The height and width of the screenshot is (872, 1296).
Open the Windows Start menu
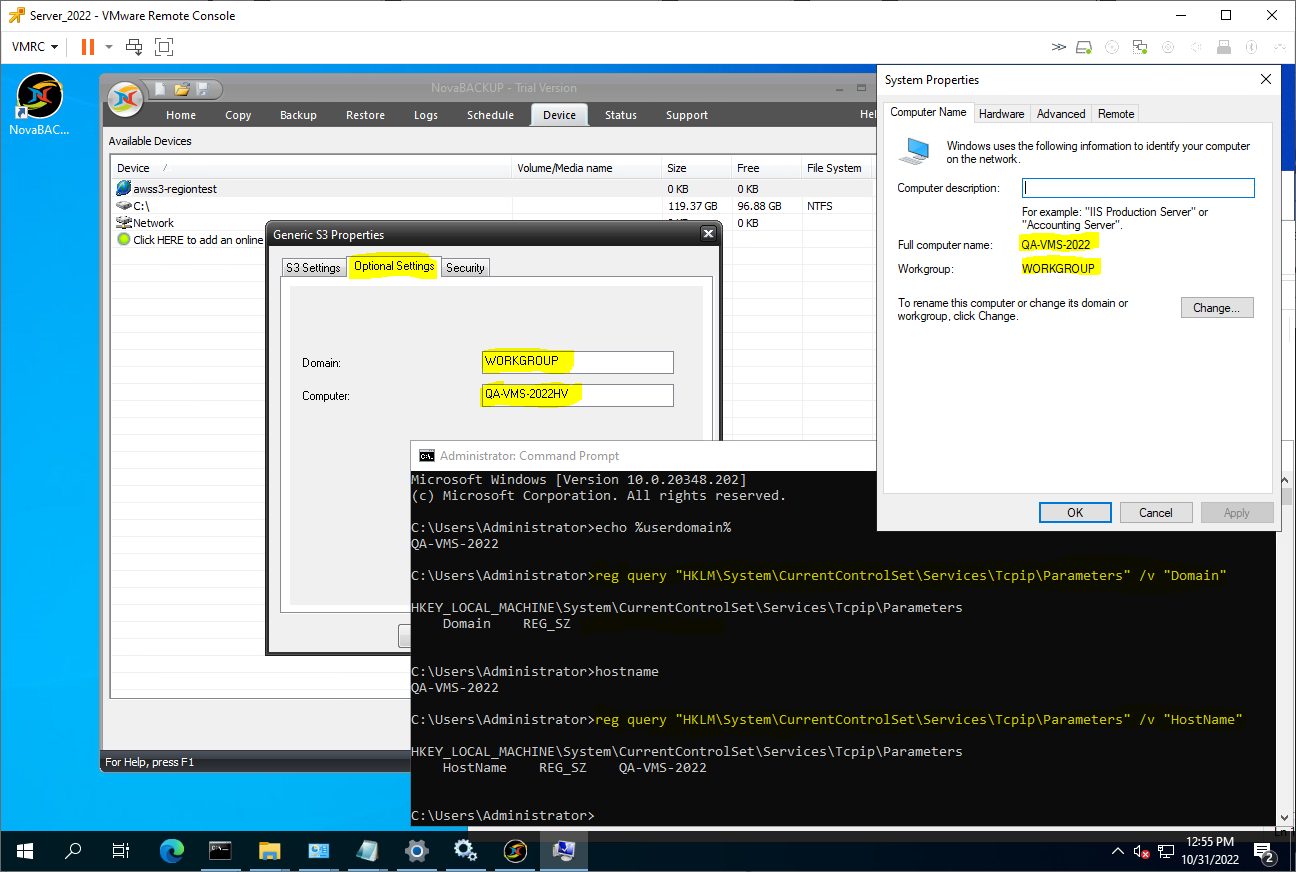point(25,851)
